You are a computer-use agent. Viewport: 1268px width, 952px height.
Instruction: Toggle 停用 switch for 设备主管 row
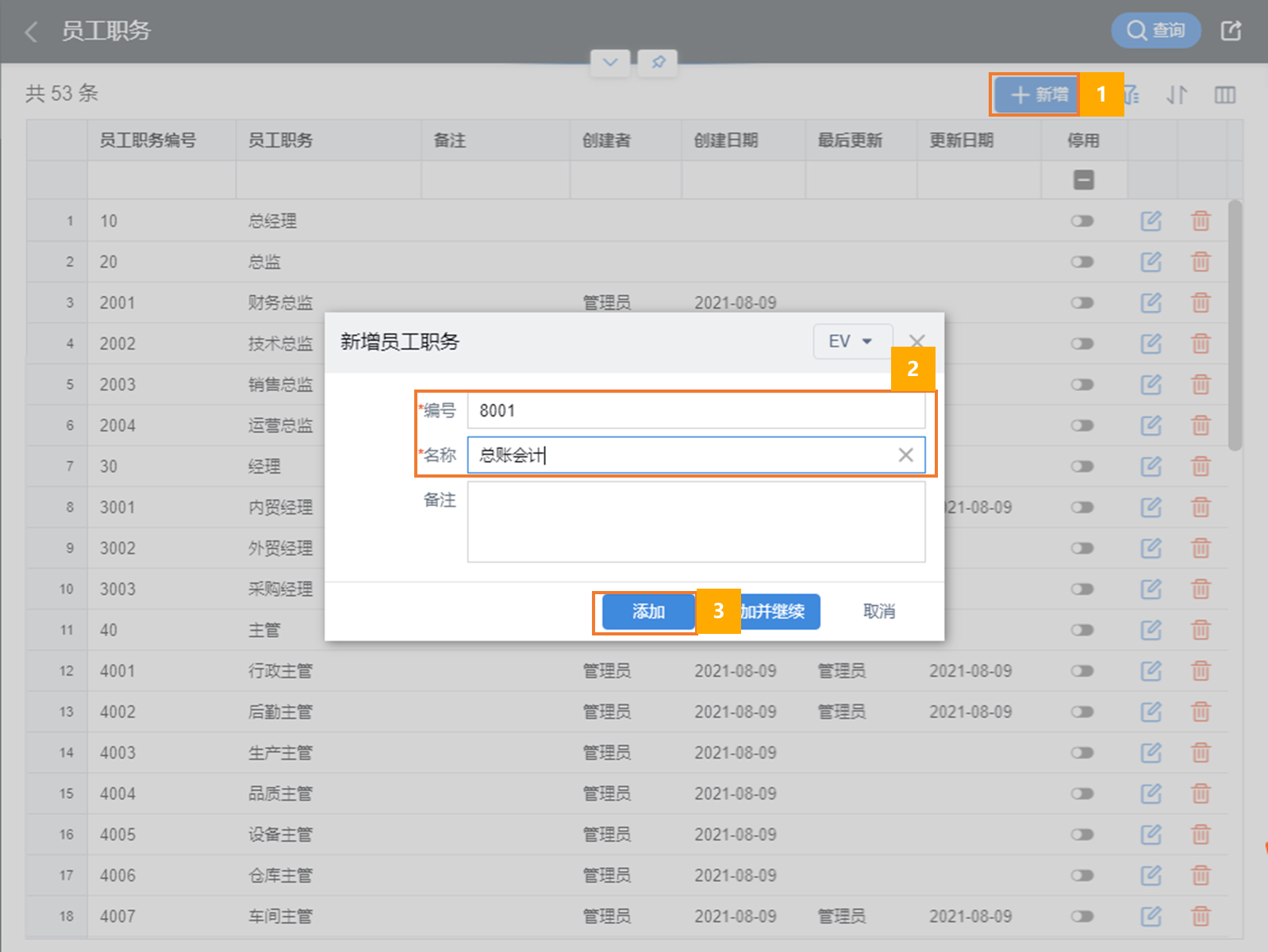[x=1082, y=835]
